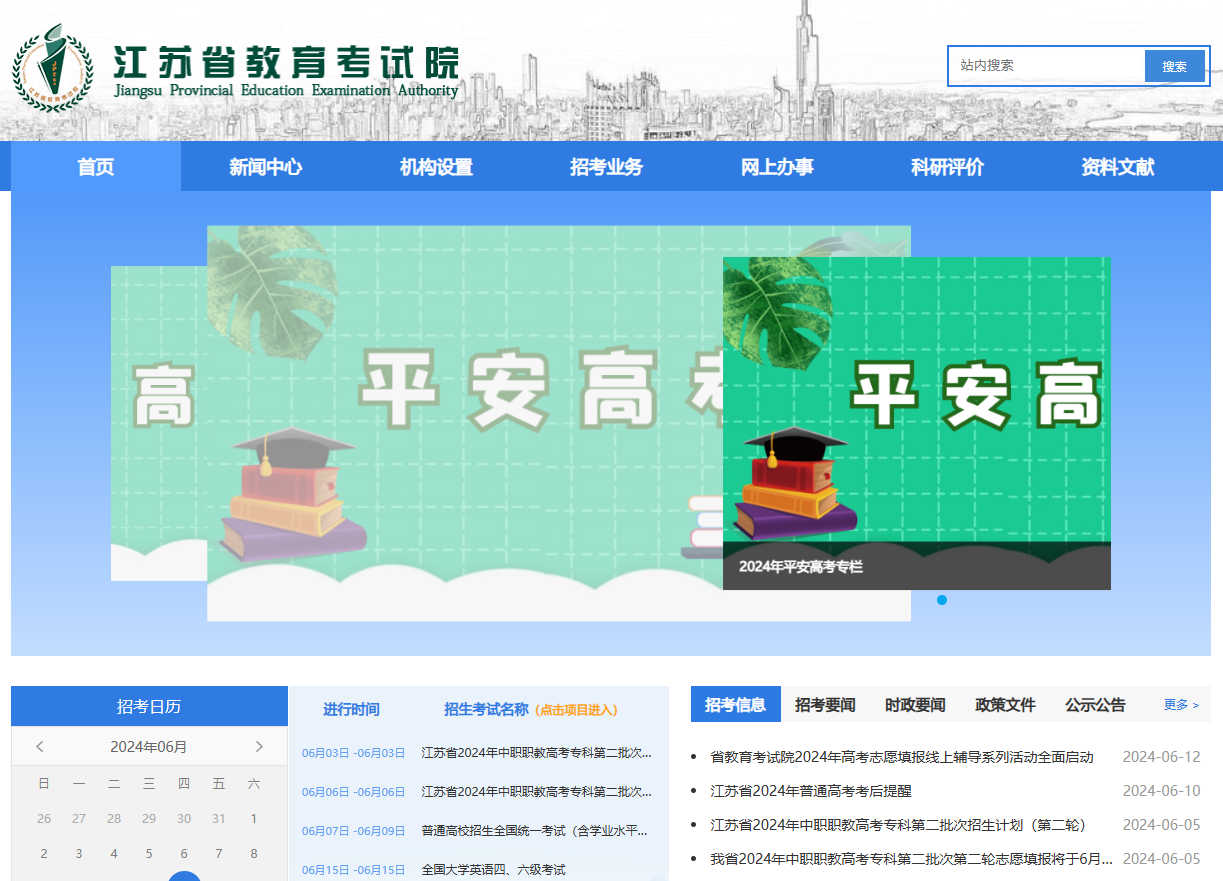
Task: Select the 资料文献 navigation tab
Action: click(x=1116, y=167)
